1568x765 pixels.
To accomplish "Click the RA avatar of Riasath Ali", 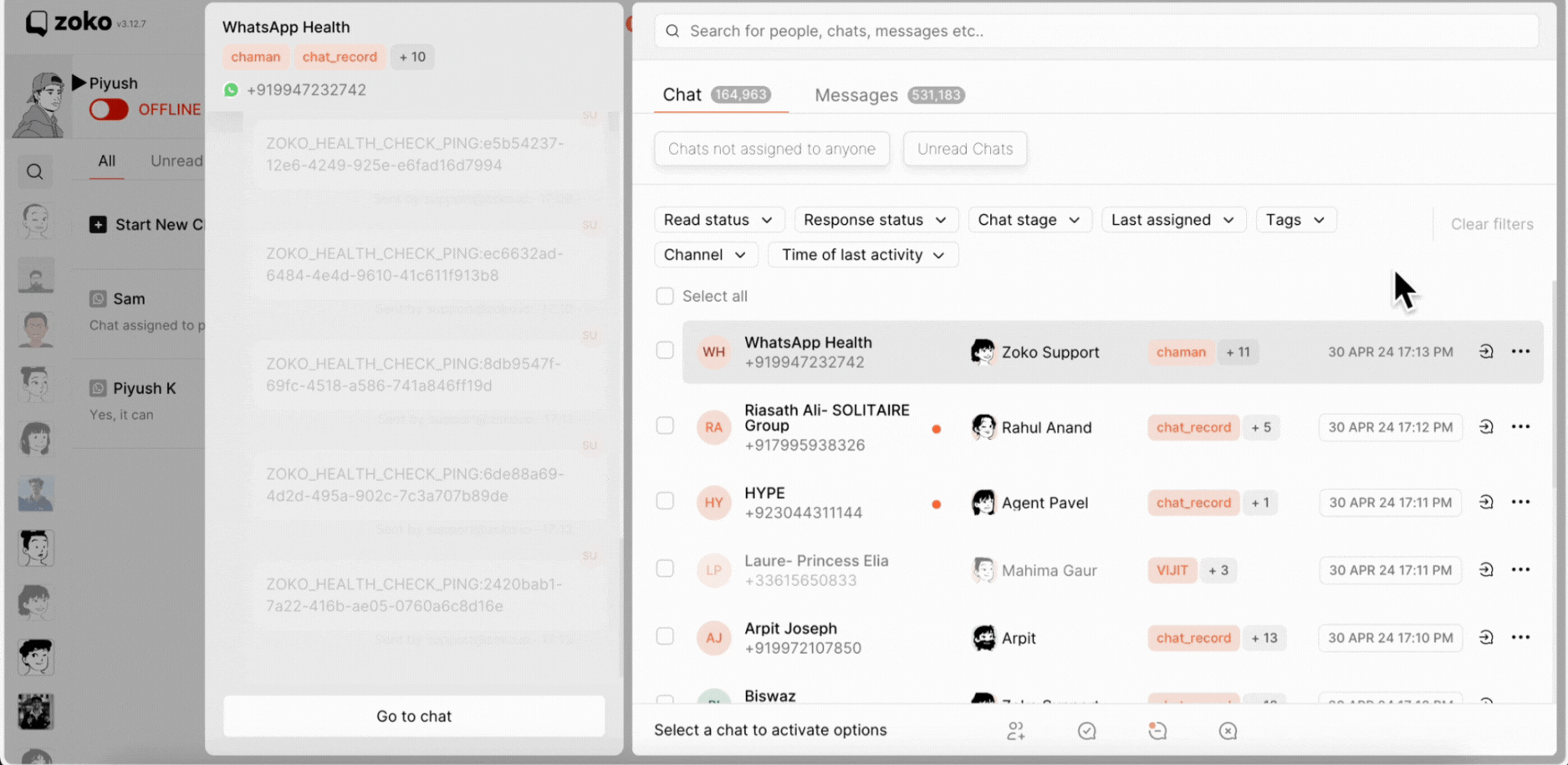I will (x=714, y=427).
